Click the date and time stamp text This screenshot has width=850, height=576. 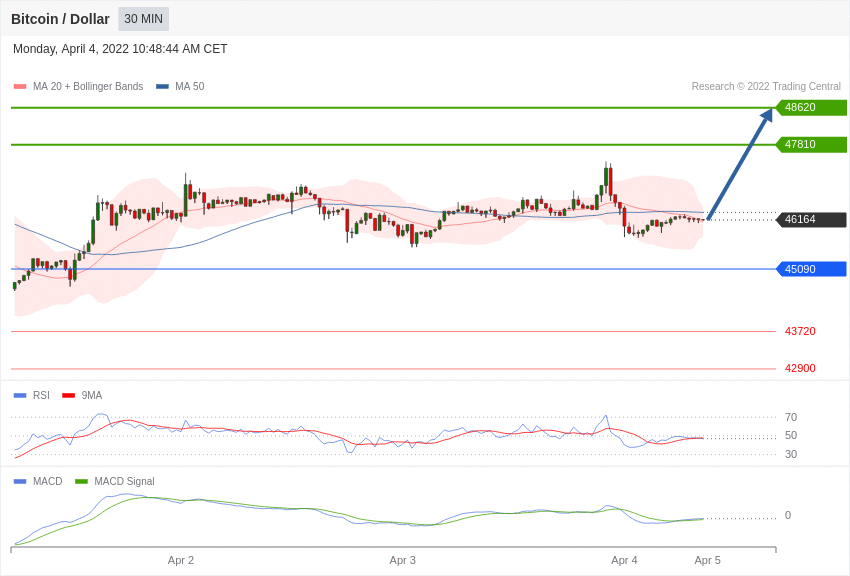(120, 49)
